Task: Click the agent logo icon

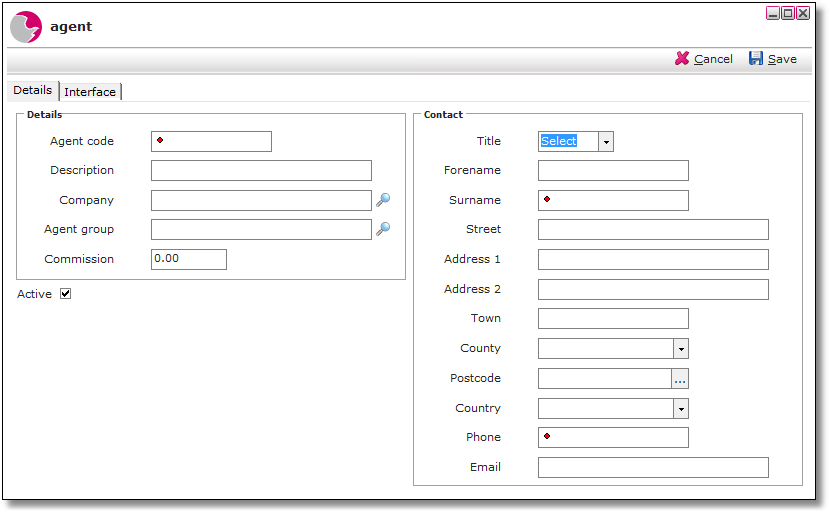Action: (26, 27)
